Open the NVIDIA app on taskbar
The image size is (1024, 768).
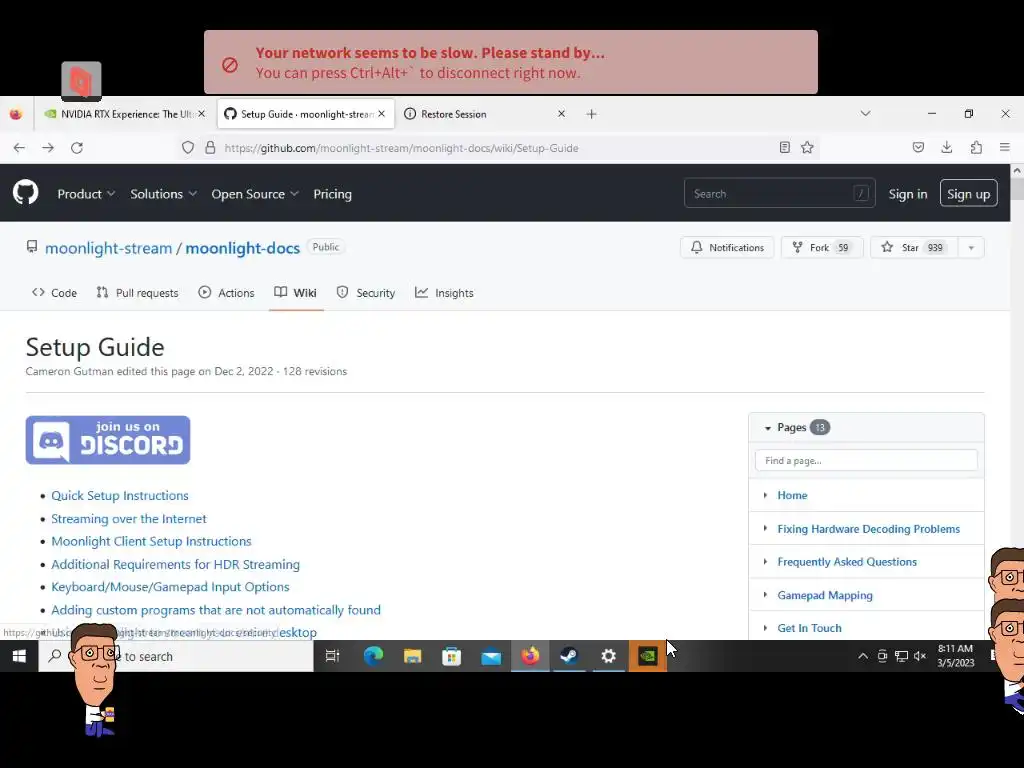click(x=647, y=656)
